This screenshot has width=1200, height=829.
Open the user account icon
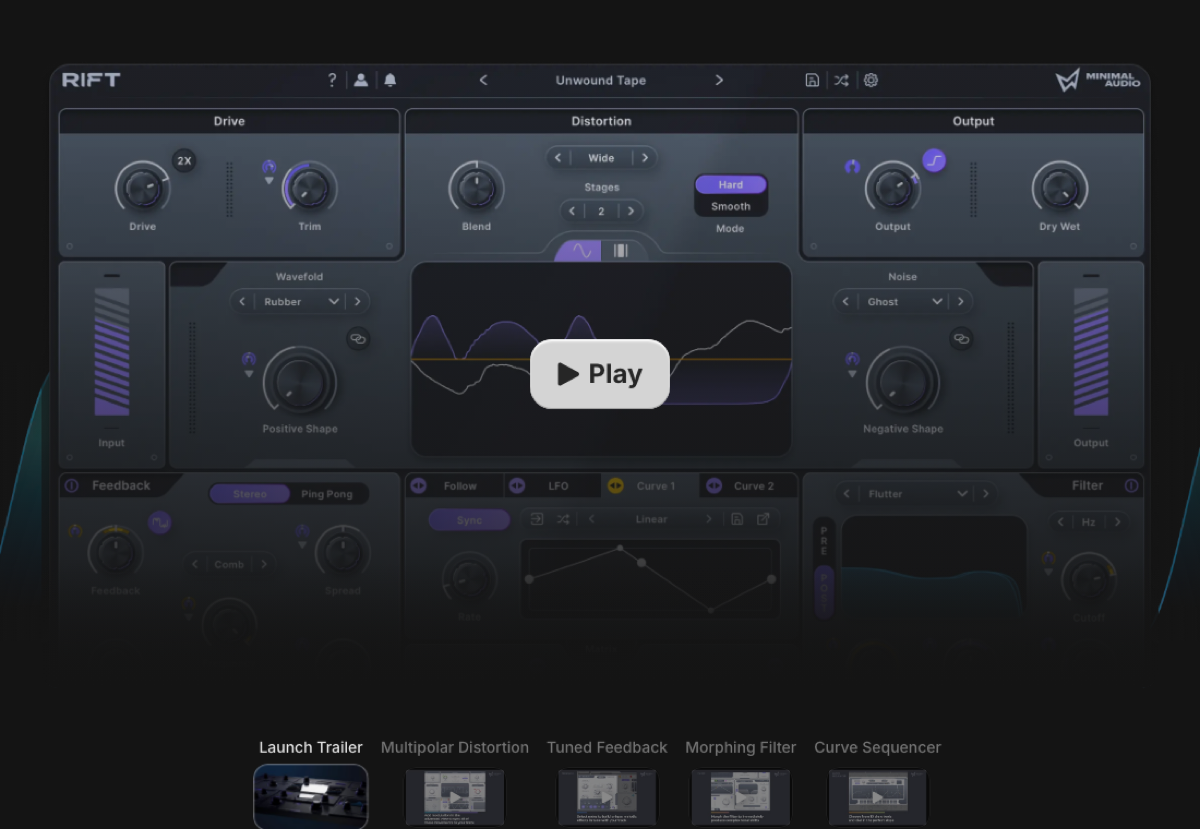361,80
